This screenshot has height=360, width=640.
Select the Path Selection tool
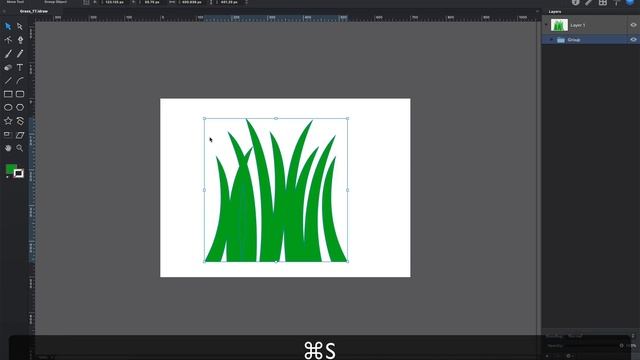click(x=20, y=27)
